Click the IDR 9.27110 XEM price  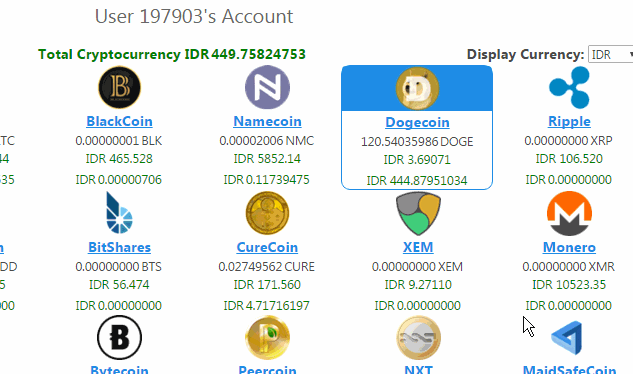[x=418, y=285]
